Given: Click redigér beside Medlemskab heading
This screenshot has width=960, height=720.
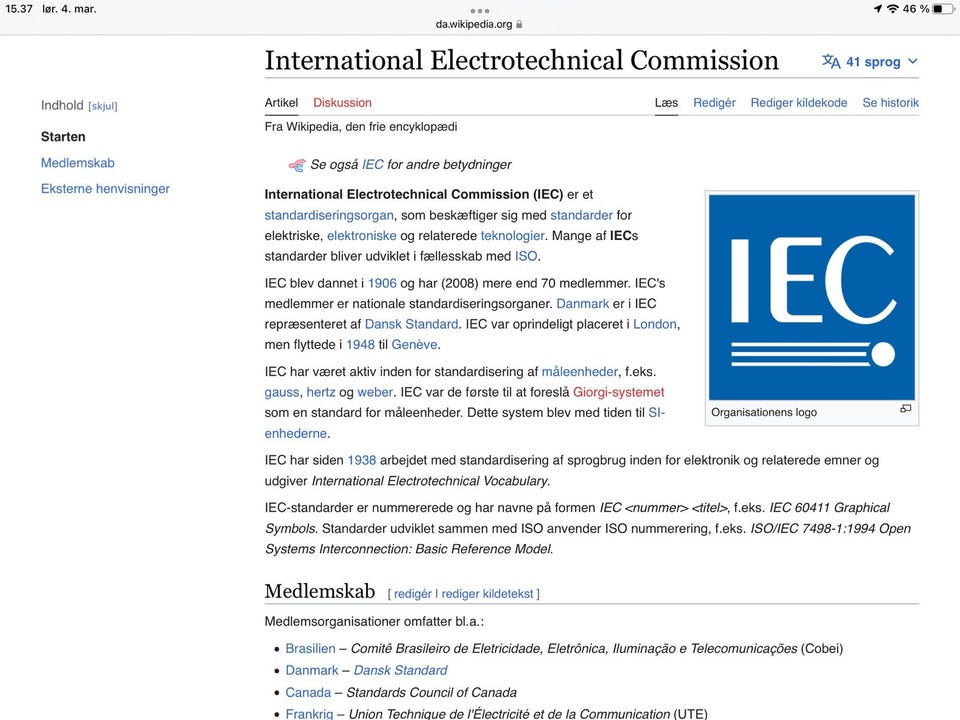Looking at the screenshot, I should [x=413, y=594].
